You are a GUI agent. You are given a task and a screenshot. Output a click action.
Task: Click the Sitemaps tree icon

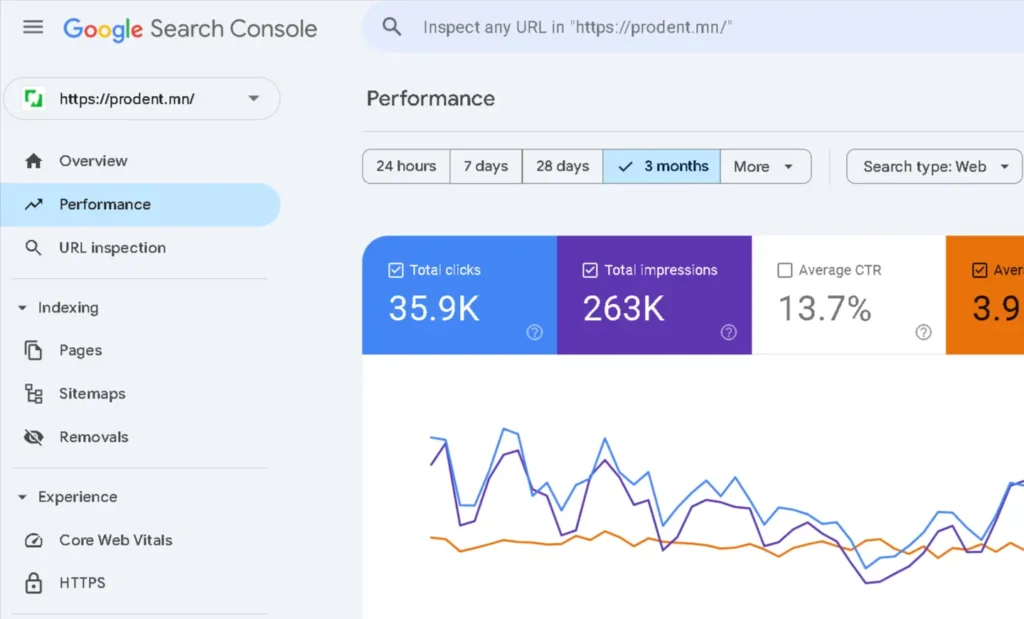33,394
